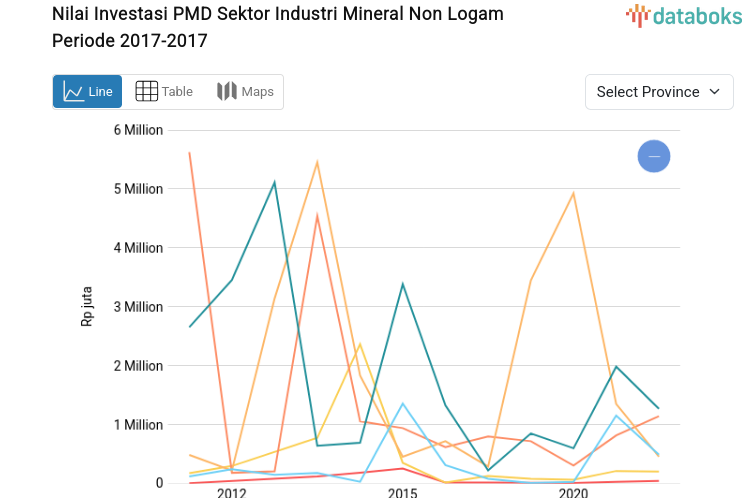The image size is (753, 498).
Task: Click the light blue line peak at 2015
Action: pos(402,403)
